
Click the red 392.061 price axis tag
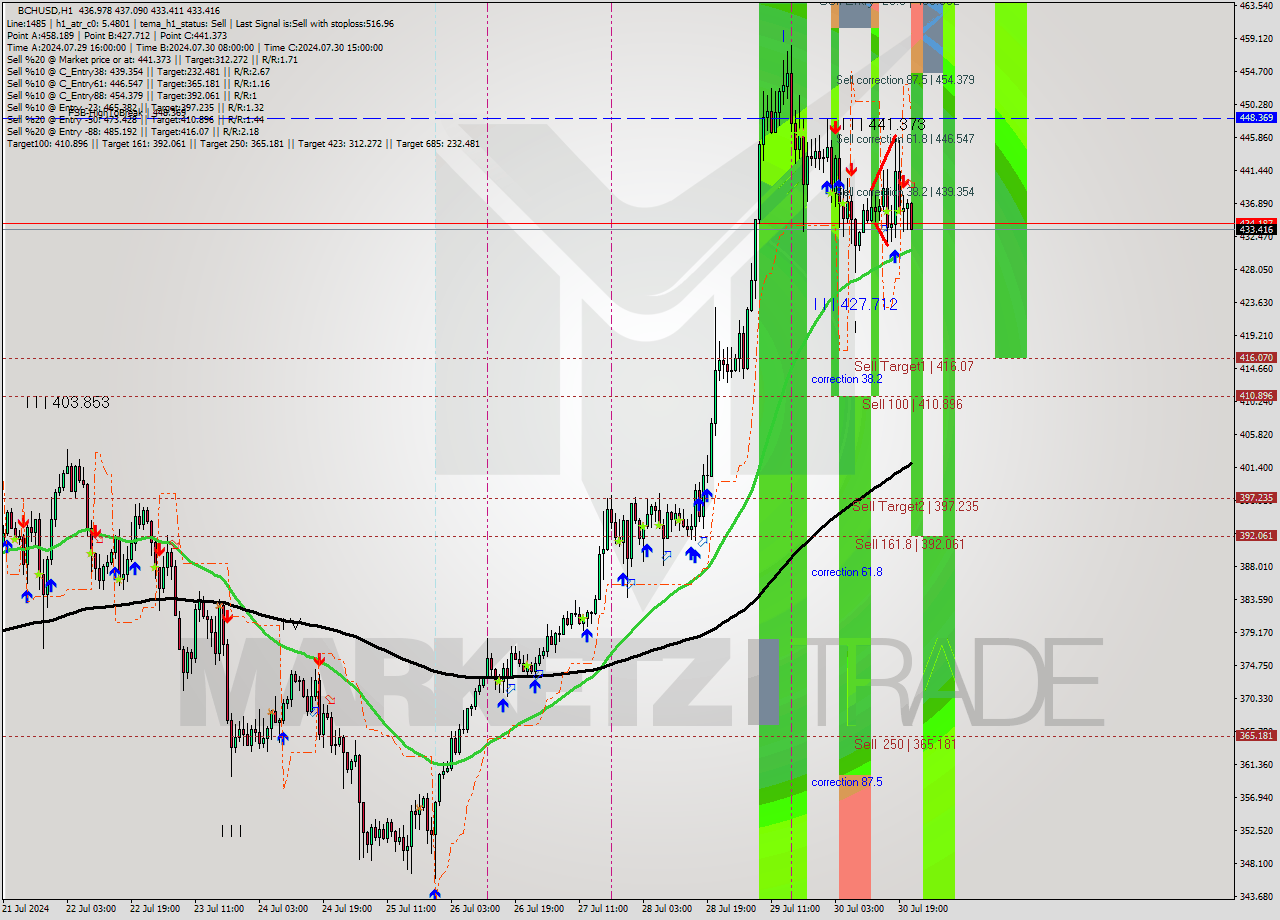coord(1256,535)
